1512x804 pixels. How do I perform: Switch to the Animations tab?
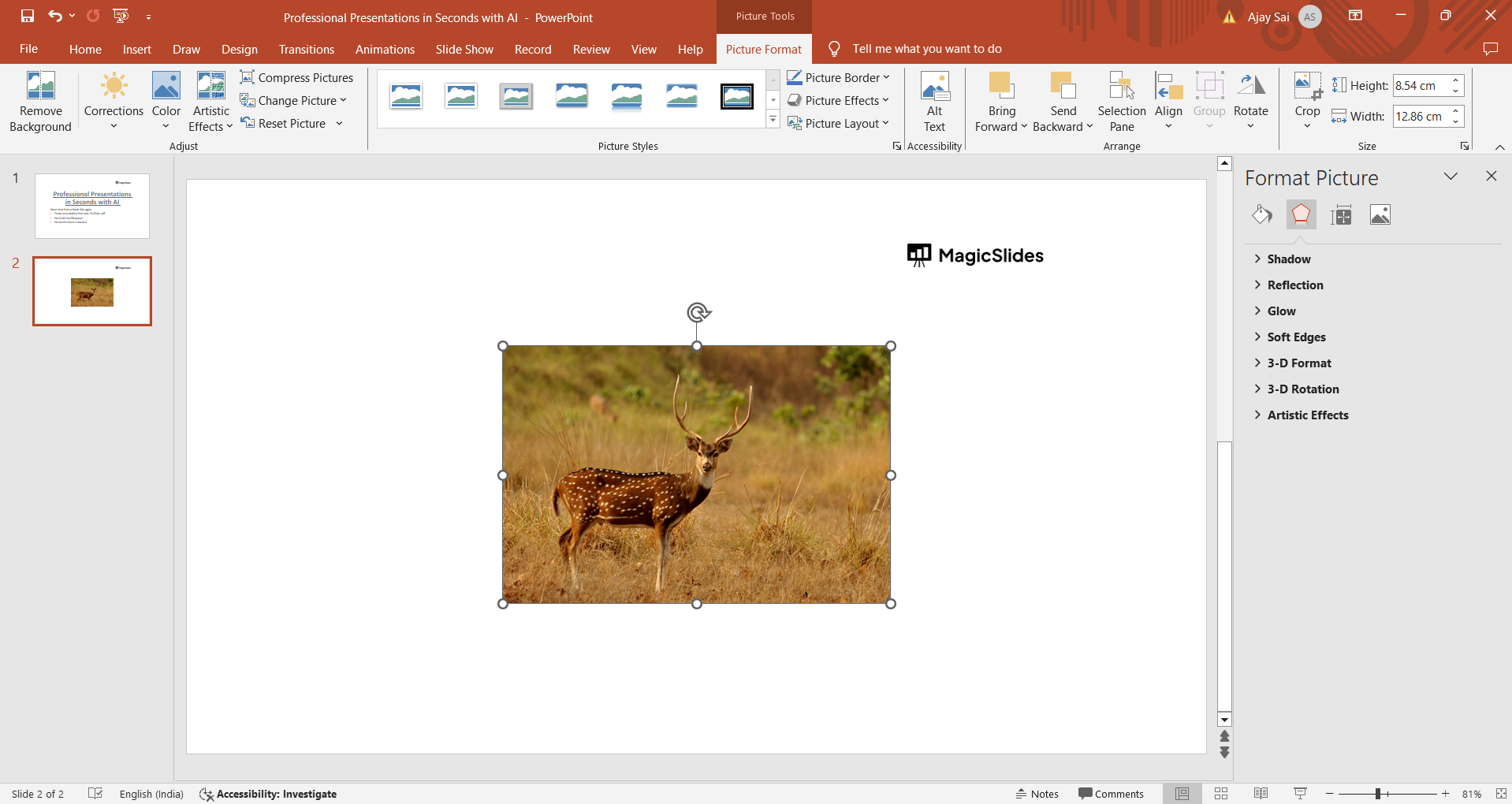385,49
